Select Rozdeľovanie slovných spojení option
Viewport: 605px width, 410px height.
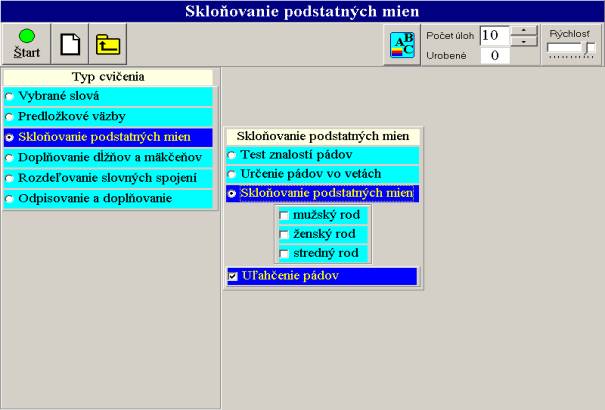click(x=108, y=178)
